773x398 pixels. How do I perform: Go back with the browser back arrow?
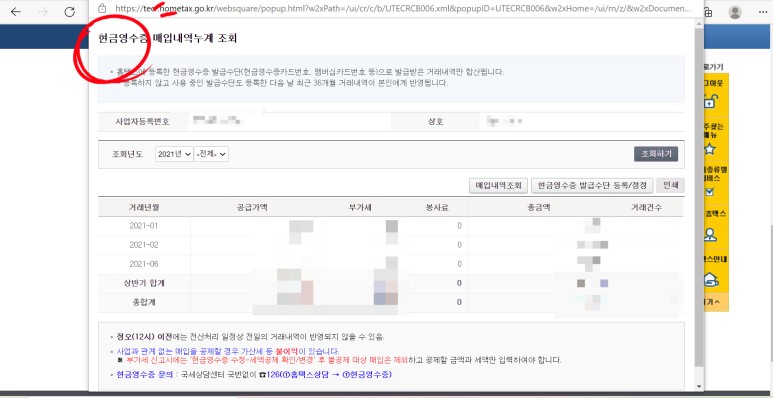(x=16, y=12)
